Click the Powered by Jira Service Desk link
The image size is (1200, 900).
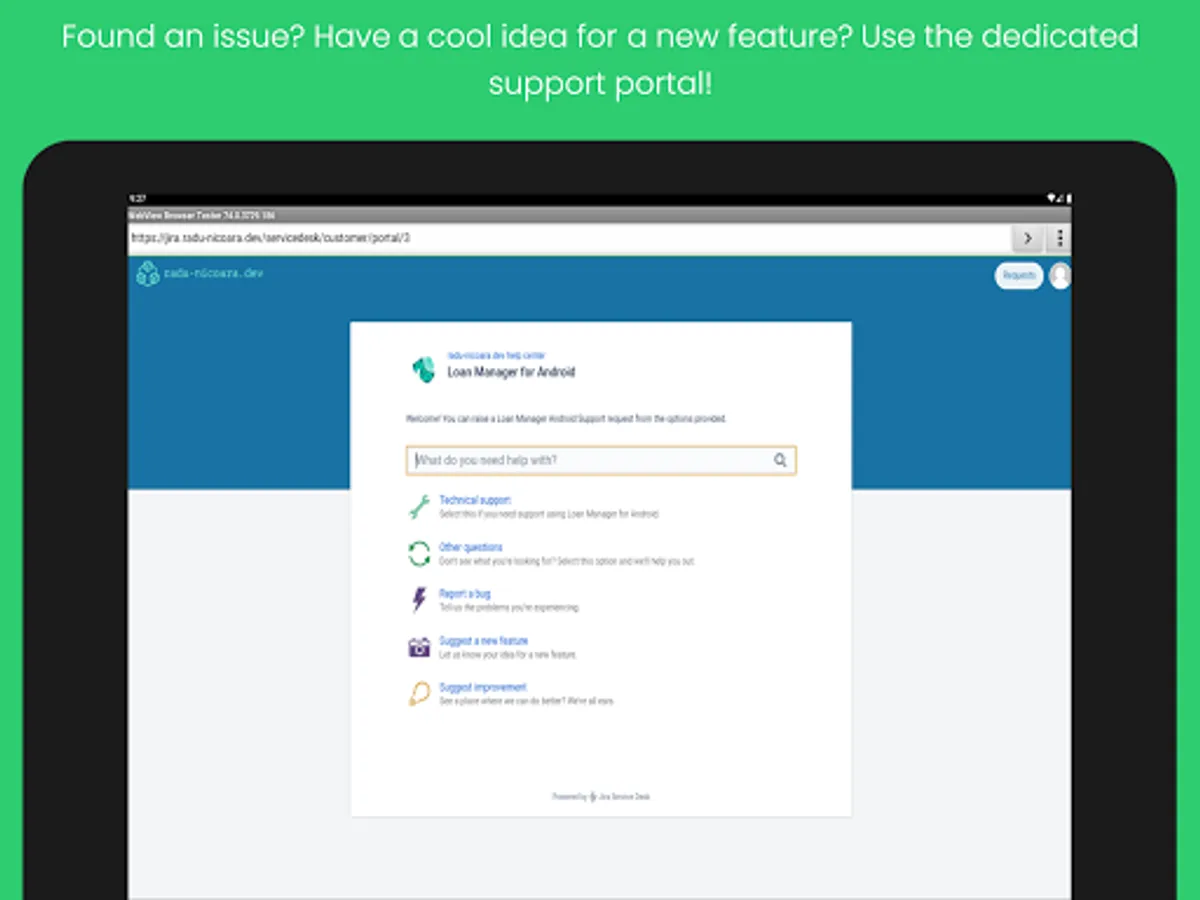click(601, 797)
